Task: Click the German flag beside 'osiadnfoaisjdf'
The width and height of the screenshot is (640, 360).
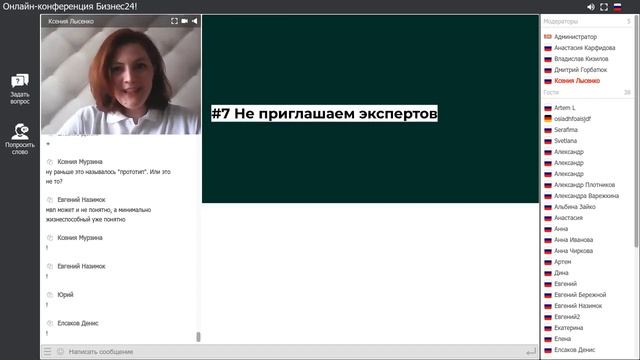Action: tap(548, 119)
